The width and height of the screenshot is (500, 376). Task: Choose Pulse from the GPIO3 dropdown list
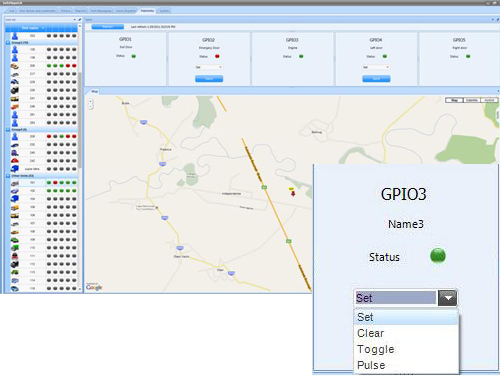click(x=406, y=365)
